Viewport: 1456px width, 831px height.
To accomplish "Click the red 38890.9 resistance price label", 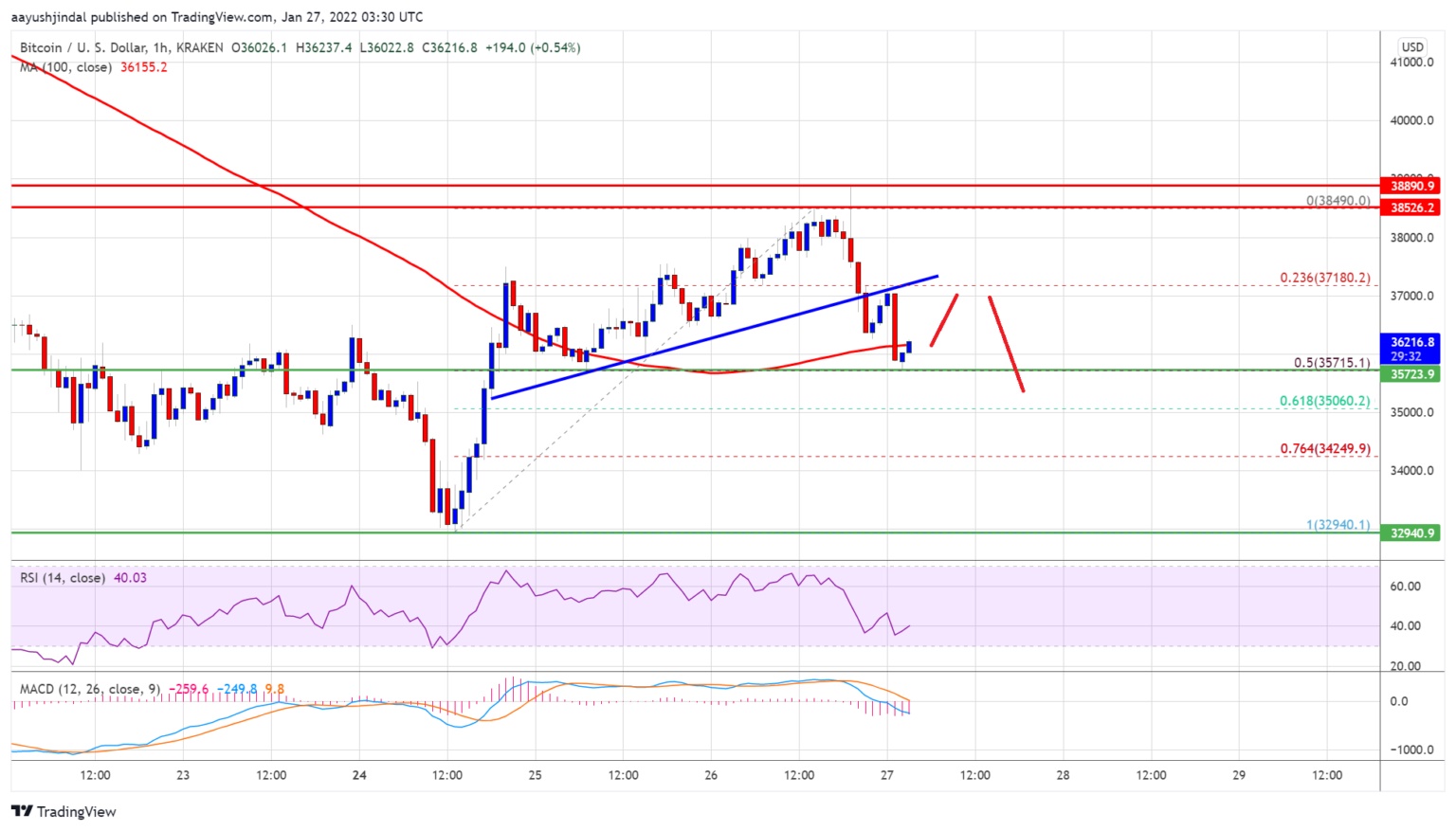I will pos(1412,186).
